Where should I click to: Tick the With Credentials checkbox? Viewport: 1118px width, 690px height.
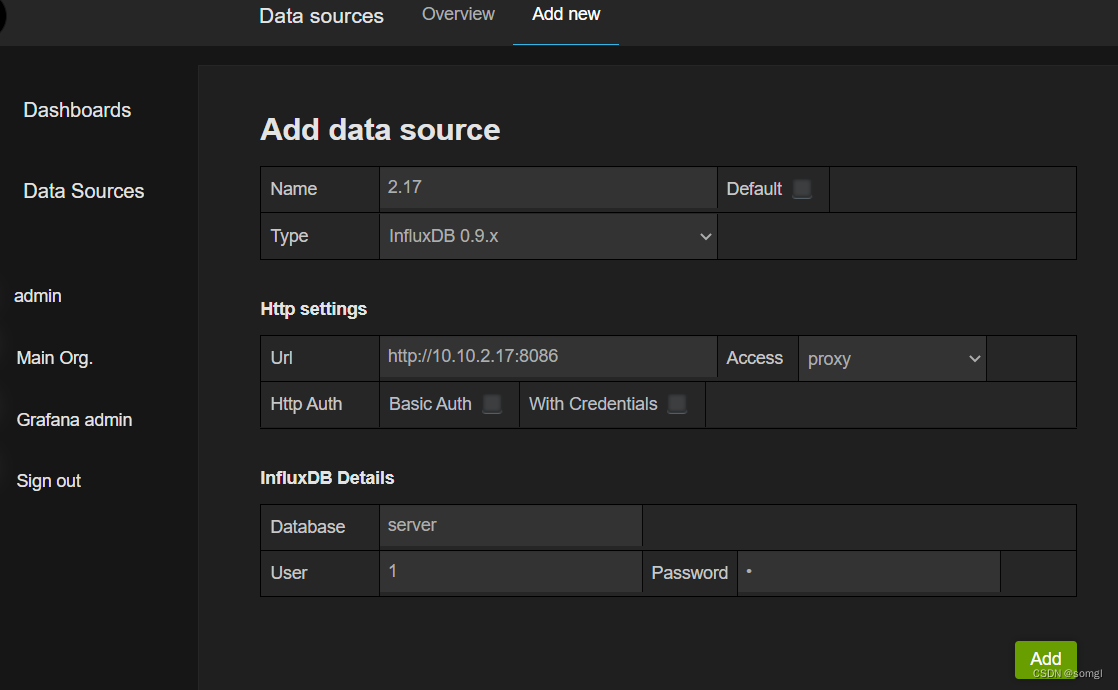677,404
